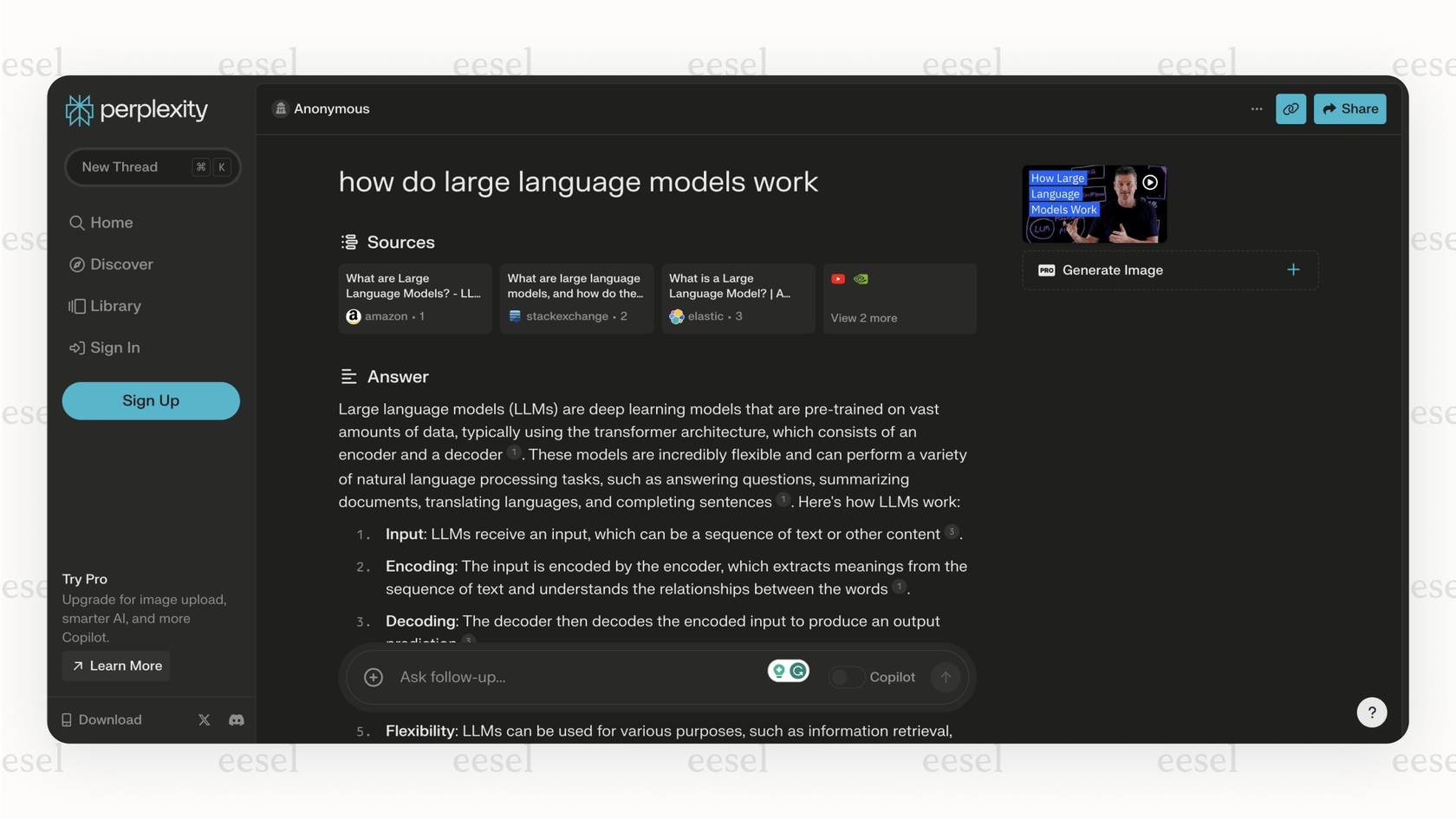Click the Sign Up button

tap(151, 400)
